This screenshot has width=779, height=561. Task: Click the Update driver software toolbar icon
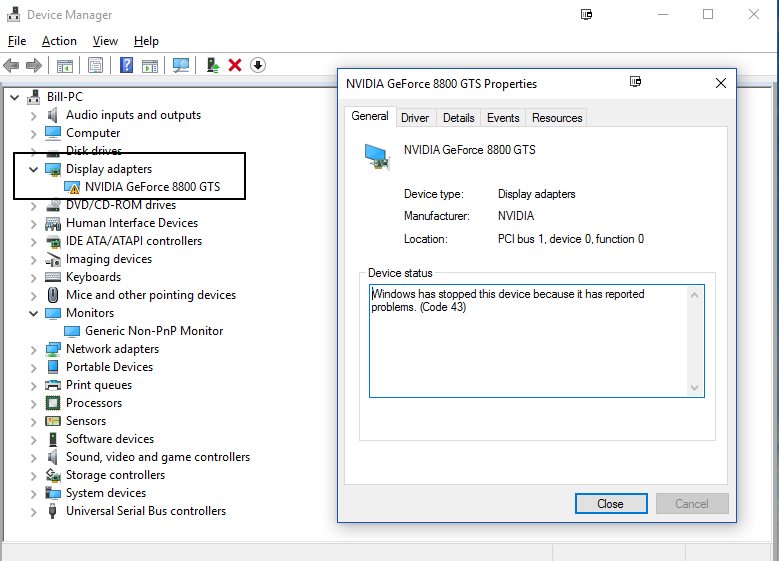213,65
